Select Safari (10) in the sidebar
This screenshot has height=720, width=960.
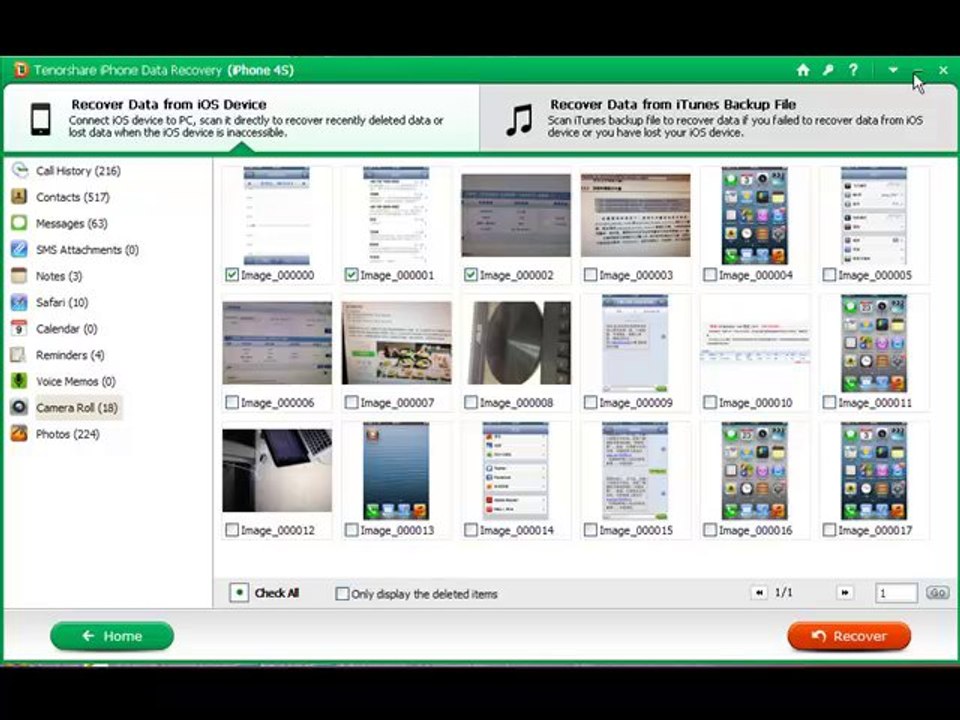(62, 302)
